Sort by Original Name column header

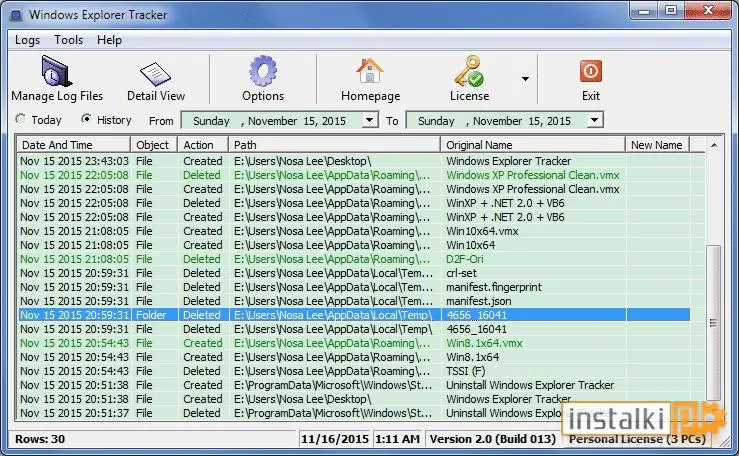533,145
